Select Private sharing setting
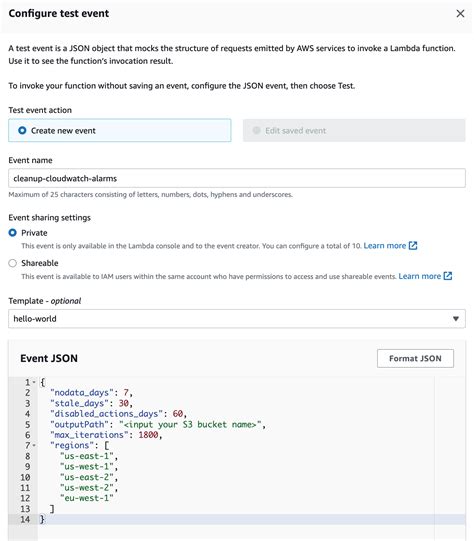474x541 pixels. tap(12, 233)
